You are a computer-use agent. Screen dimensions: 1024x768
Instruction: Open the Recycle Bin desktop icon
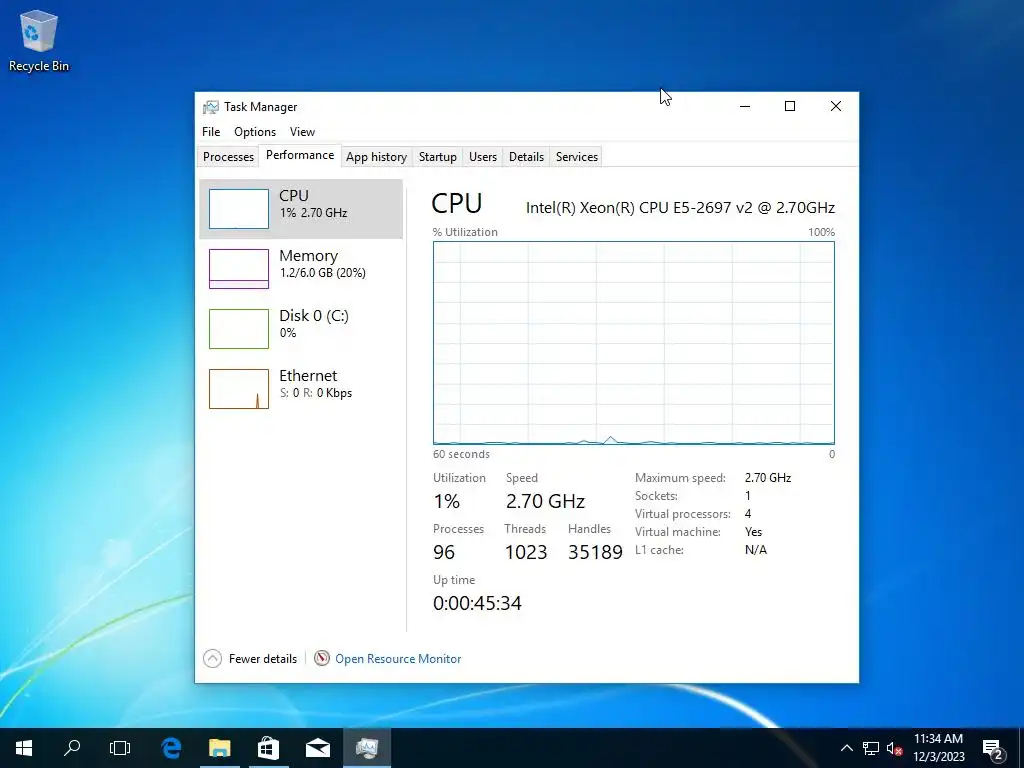click(x=39, y=40)
